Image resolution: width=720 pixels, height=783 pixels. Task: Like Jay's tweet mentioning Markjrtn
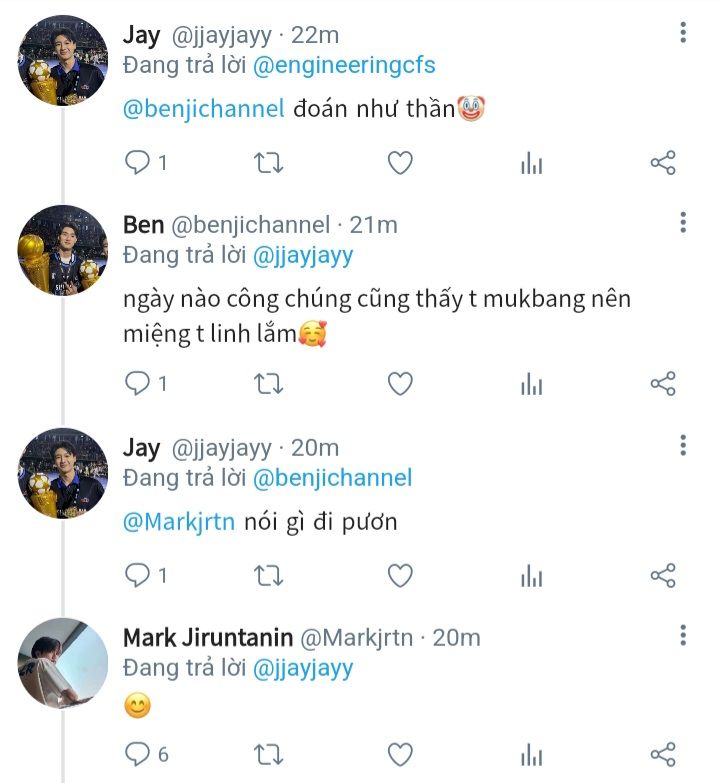400,575
